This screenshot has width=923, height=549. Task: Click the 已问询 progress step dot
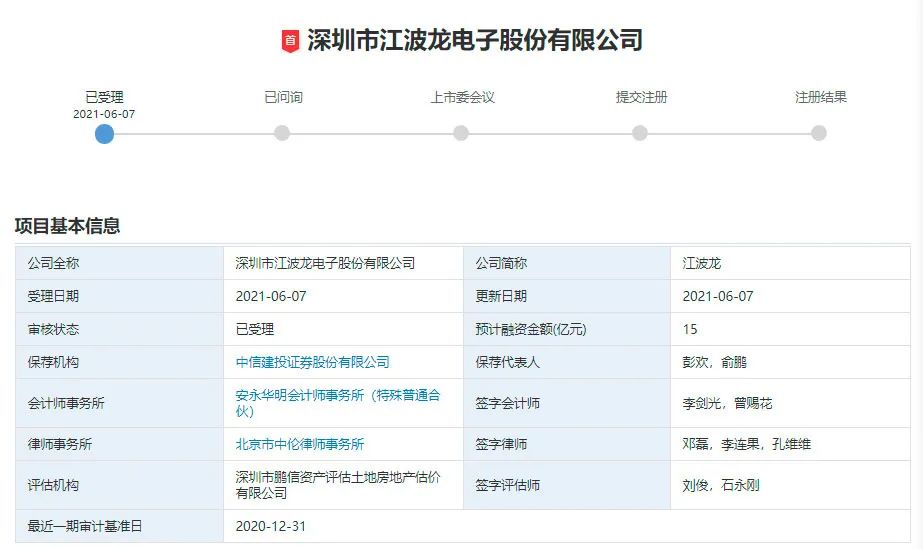coord(282,133)
